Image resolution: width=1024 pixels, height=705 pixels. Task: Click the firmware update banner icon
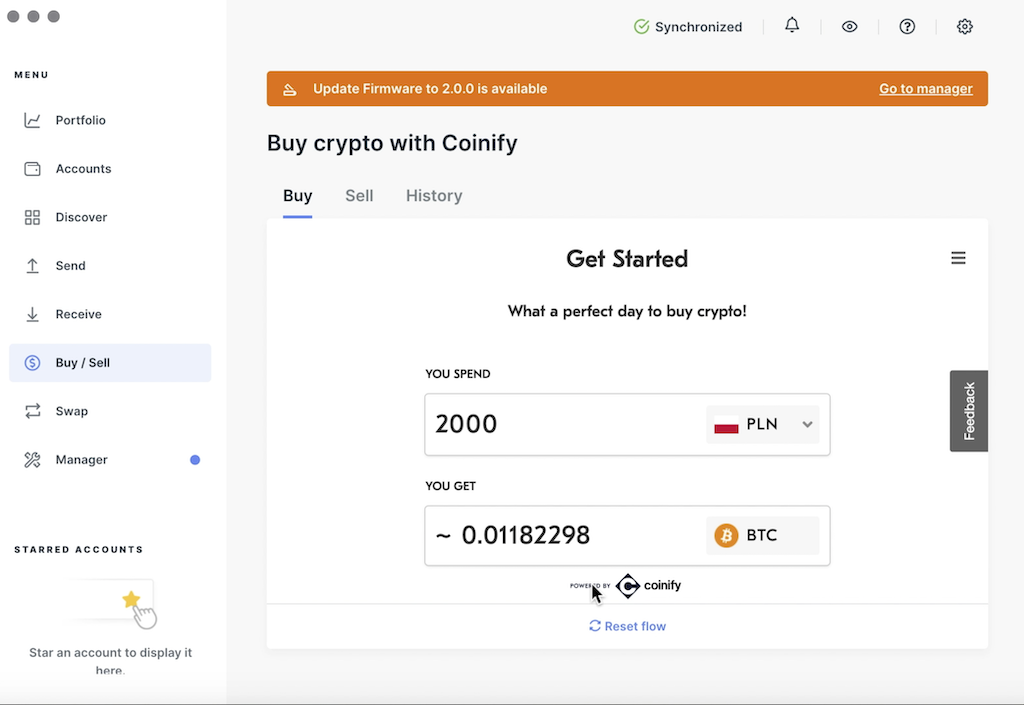[x=289, y=89]
